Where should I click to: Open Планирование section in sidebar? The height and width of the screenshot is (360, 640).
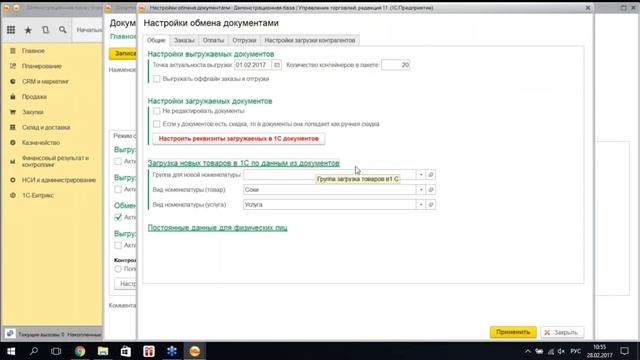[41, 66]
